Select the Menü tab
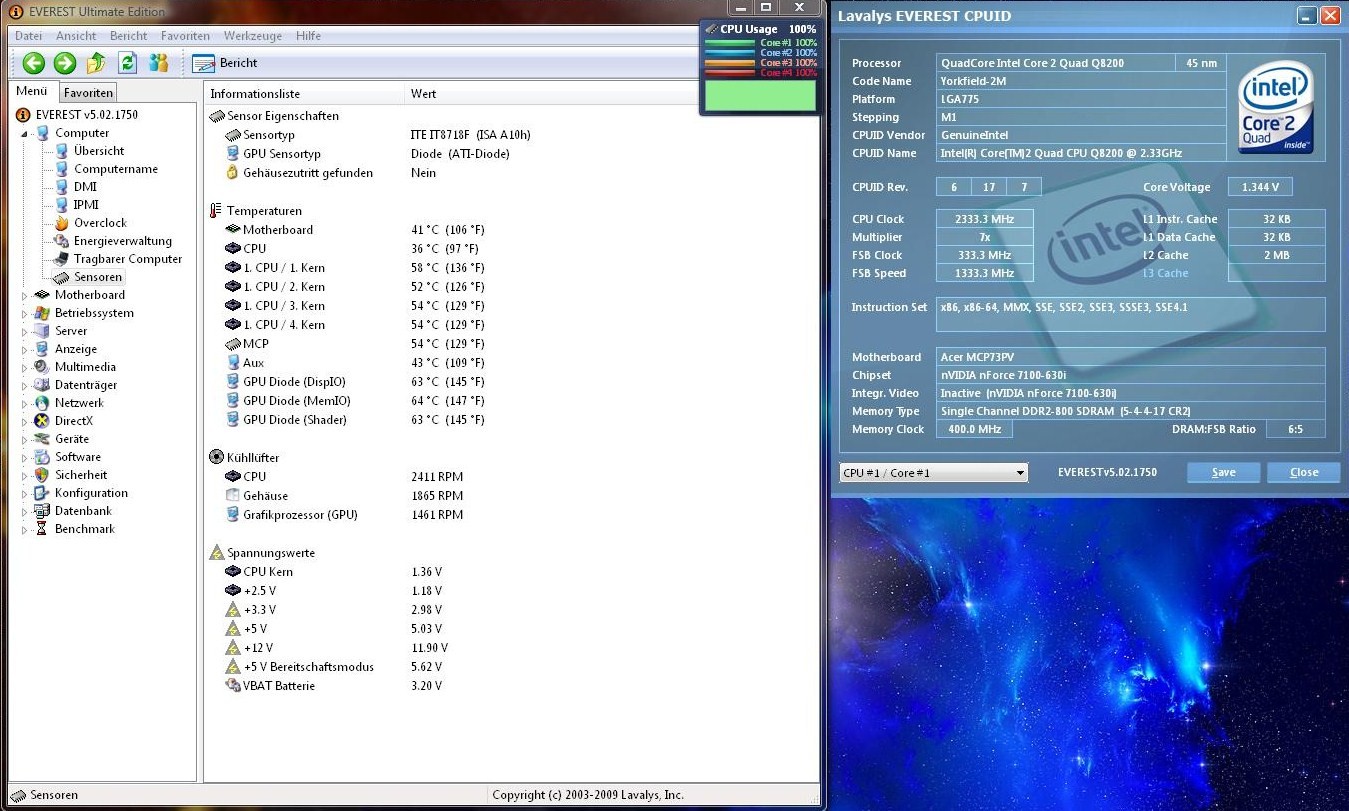Screen dimensions: 1349x811 point(32,91)
